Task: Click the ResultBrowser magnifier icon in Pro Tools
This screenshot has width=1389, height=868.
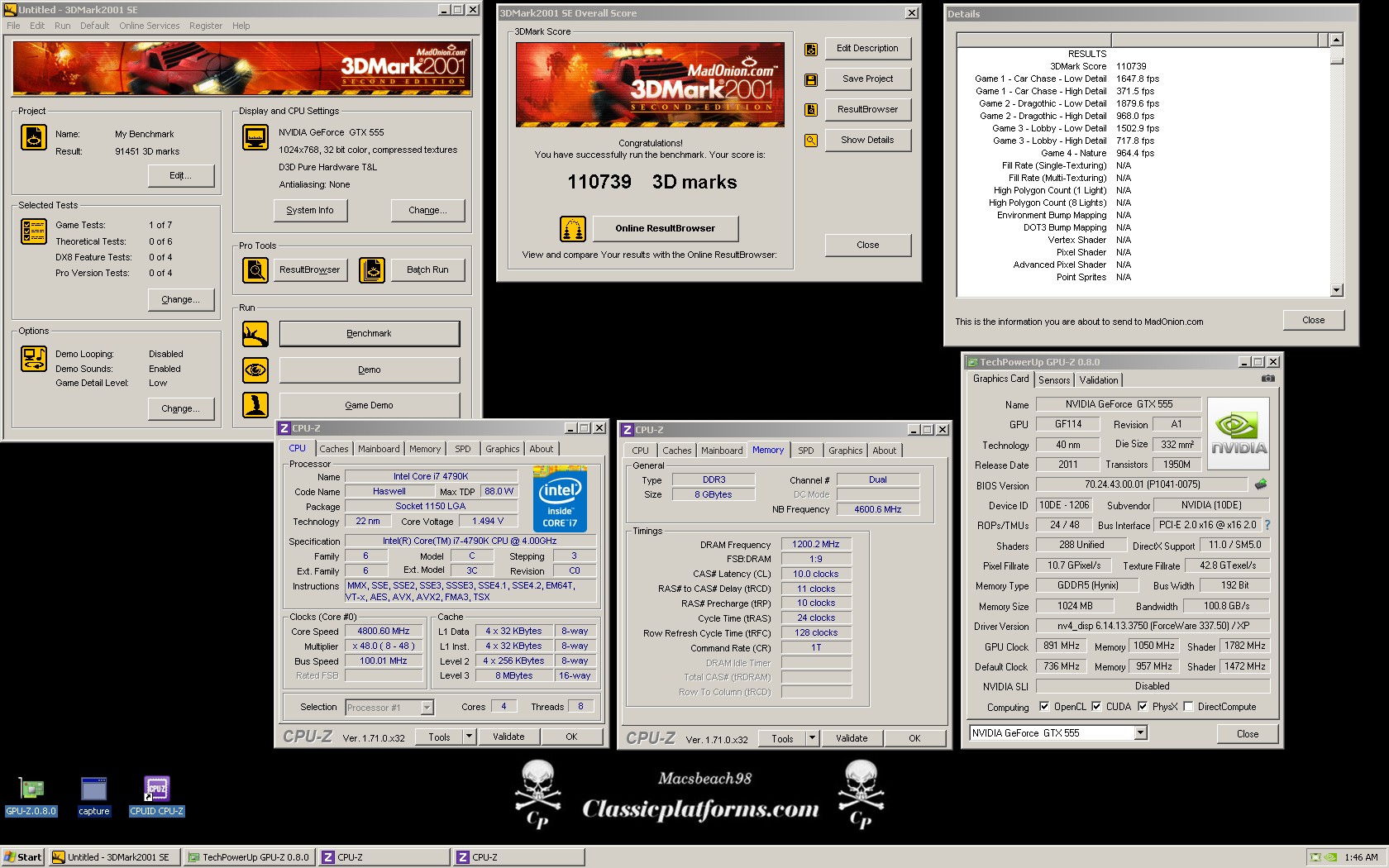Action: [x=255, y=269]
